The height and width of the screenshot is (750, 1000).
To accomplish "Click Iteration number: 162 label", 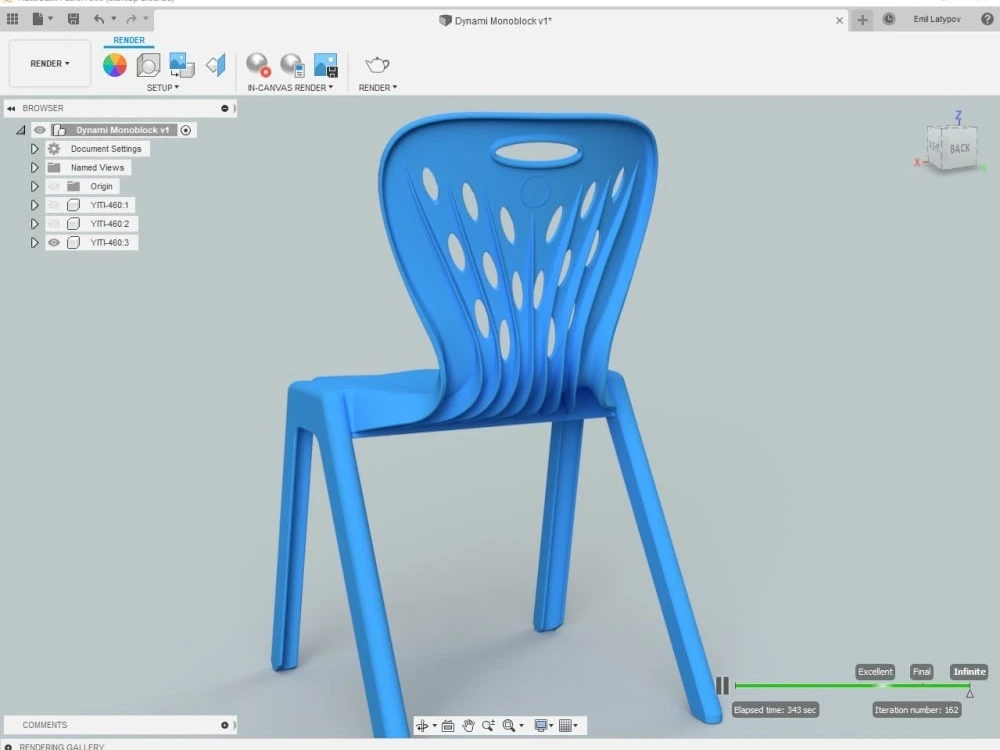I will 916,710.
